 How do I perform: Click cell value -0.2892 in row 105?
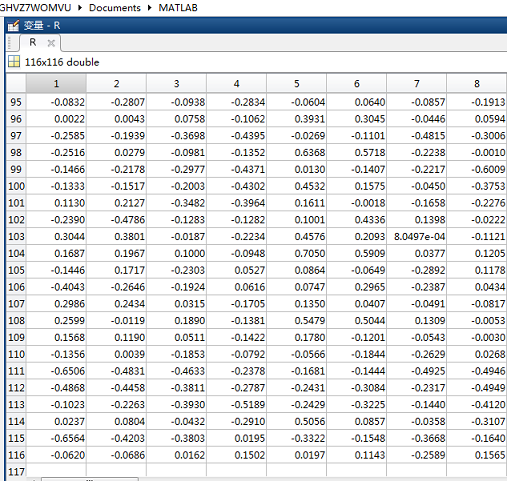tap(416, 270)
